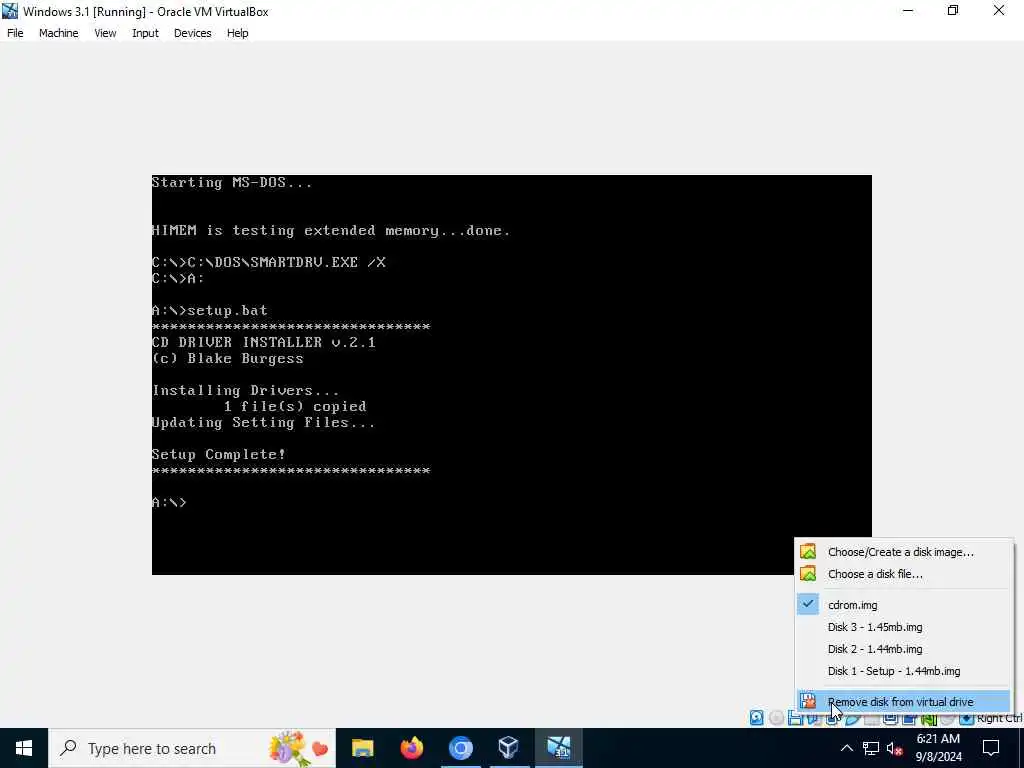Viewport: 1024px width, 768px height.
Task: Open File Explorer from taskbar
Action: pos(362,748)
